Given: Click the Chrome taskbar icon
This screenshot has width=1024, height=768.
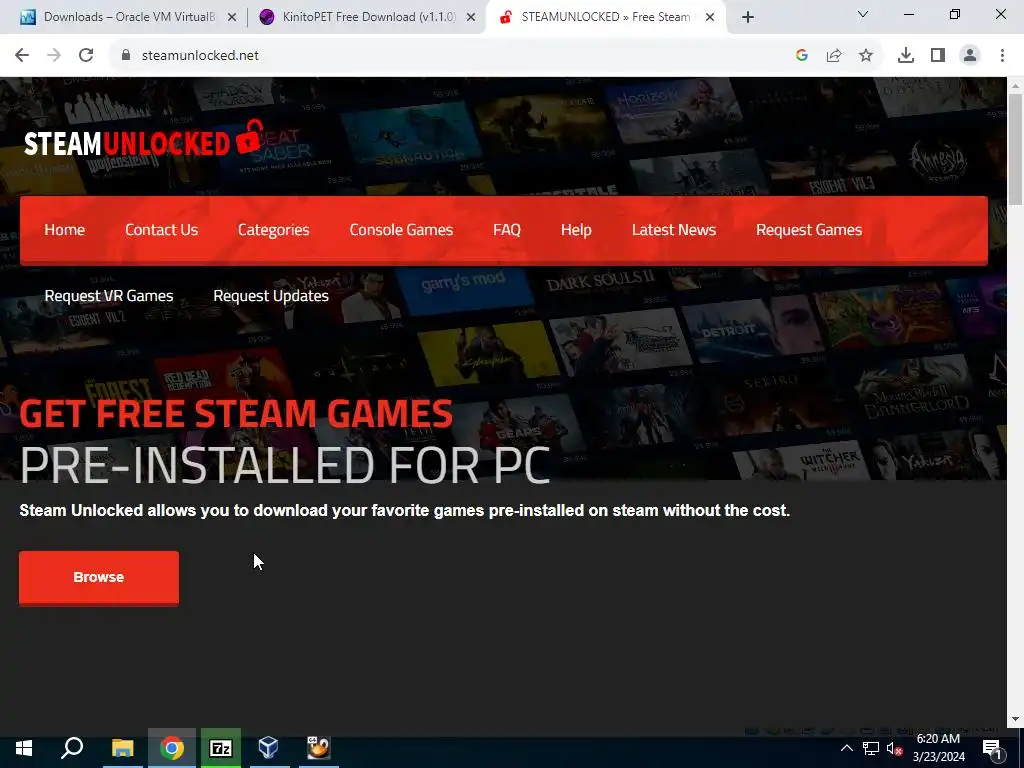Looking at the screenshot, I should [172, 748].
